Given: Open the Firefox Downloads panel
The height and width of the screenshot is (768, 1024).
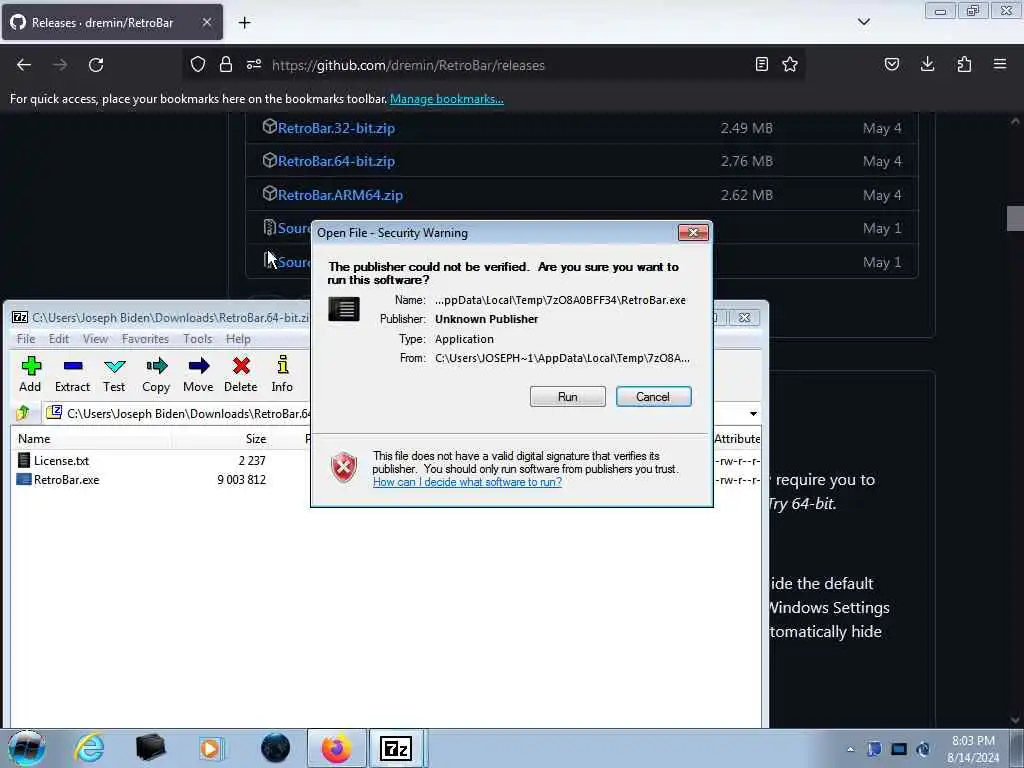Looking at the screenshot, I should coord(927,65).
